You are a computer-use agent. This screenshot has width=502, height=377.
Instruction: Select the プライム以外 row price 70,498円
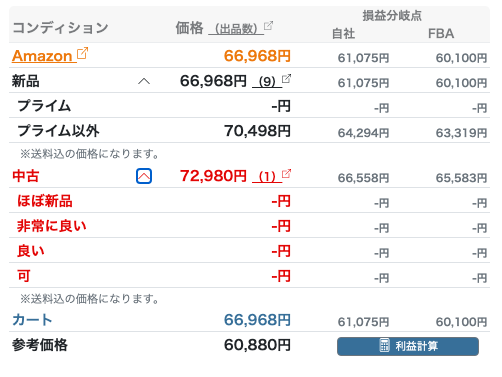click(257, 131)
